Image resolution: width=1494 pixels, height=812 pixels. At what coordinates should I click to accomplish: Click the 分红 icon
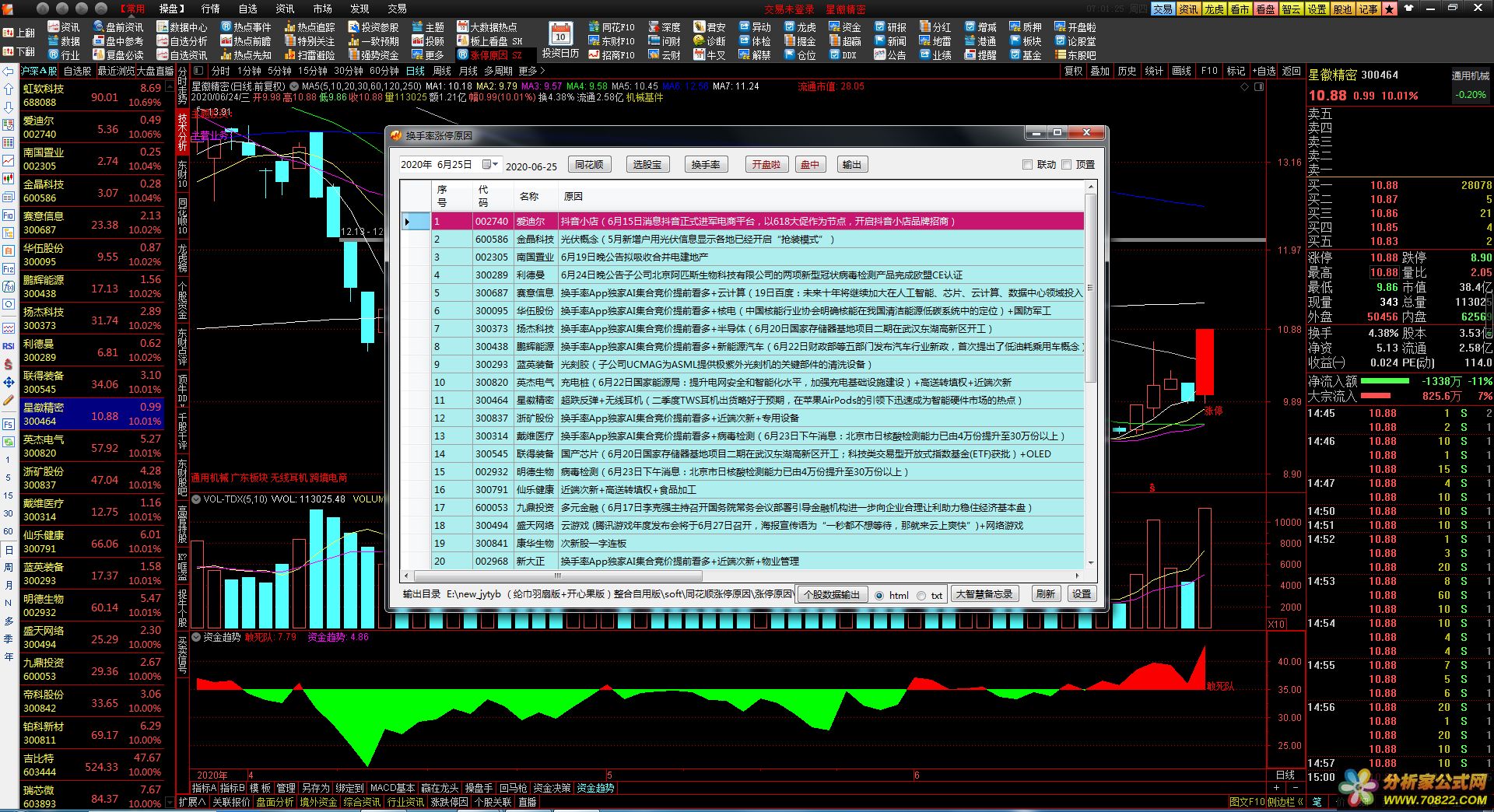(935, 27)
